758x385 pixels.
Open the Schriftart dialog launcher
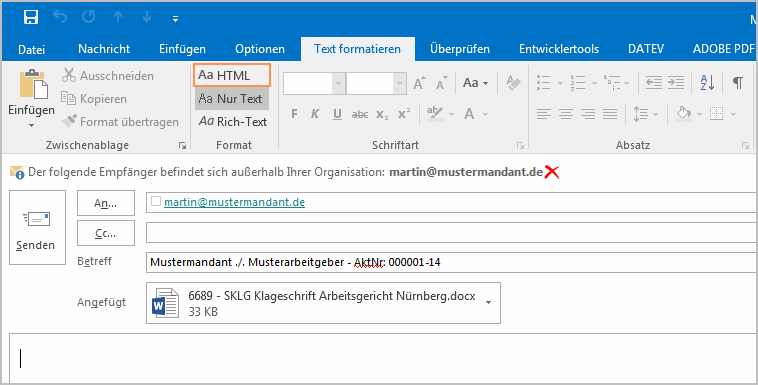(520, 145)
